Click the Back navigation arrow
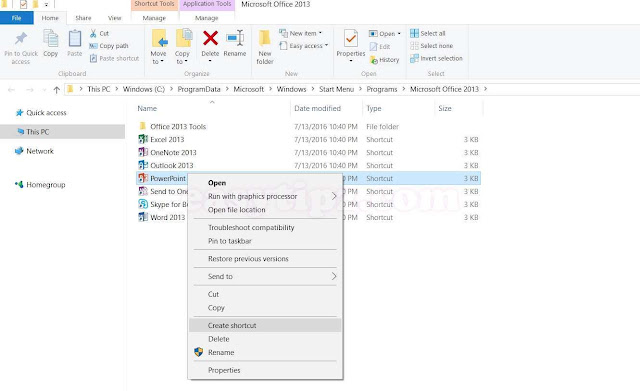The image size is (640, 391). pyautogui.click(x=11, y=90)
